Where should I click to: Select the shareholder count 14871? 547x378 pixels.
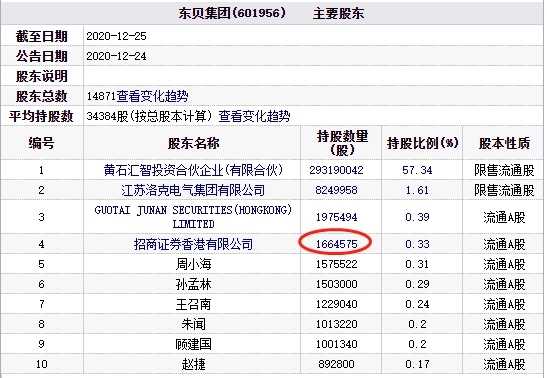pos(101,96)
